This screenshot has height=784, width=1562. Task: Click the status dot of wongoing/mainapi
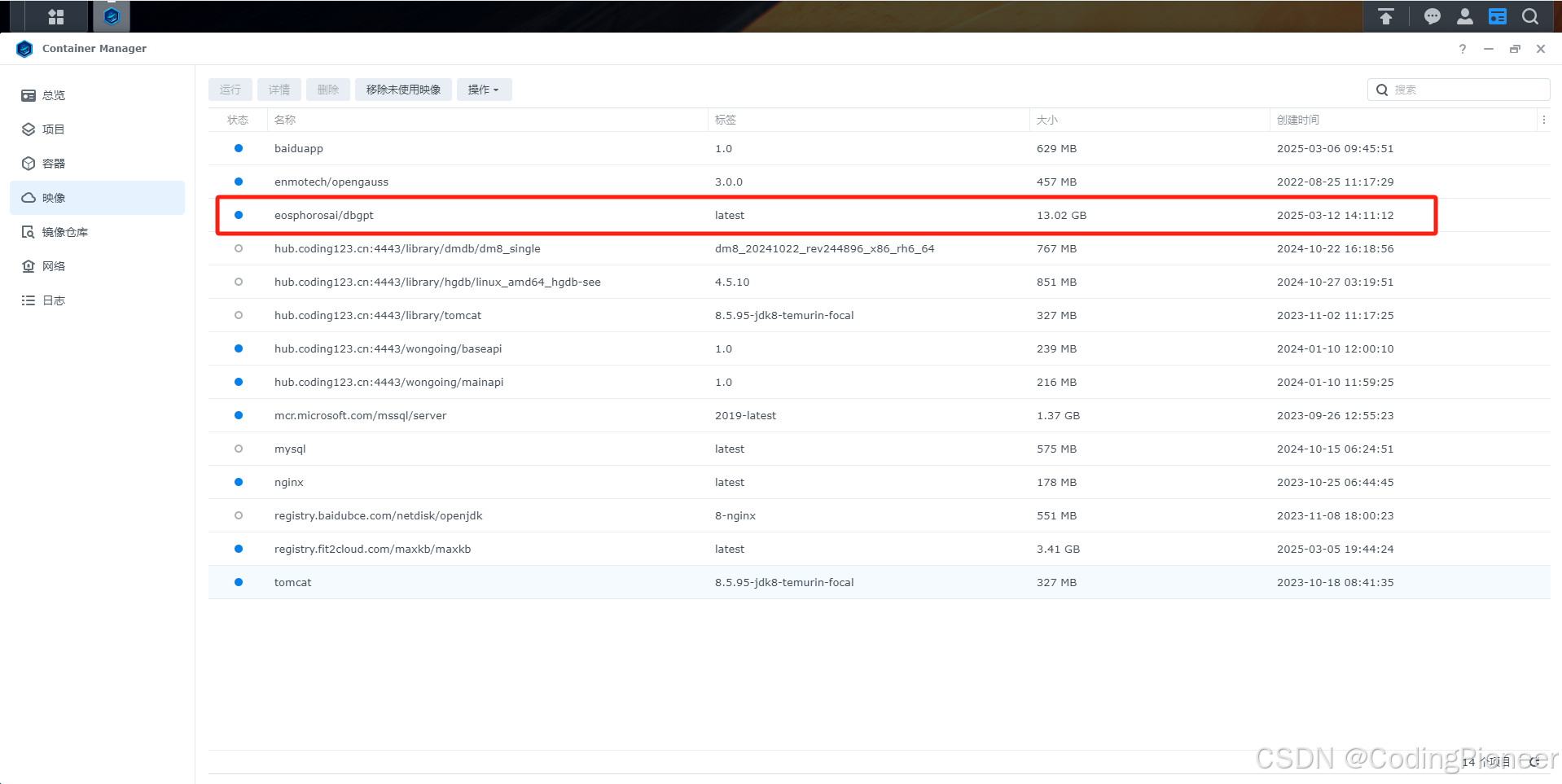(x=239, y=382)
